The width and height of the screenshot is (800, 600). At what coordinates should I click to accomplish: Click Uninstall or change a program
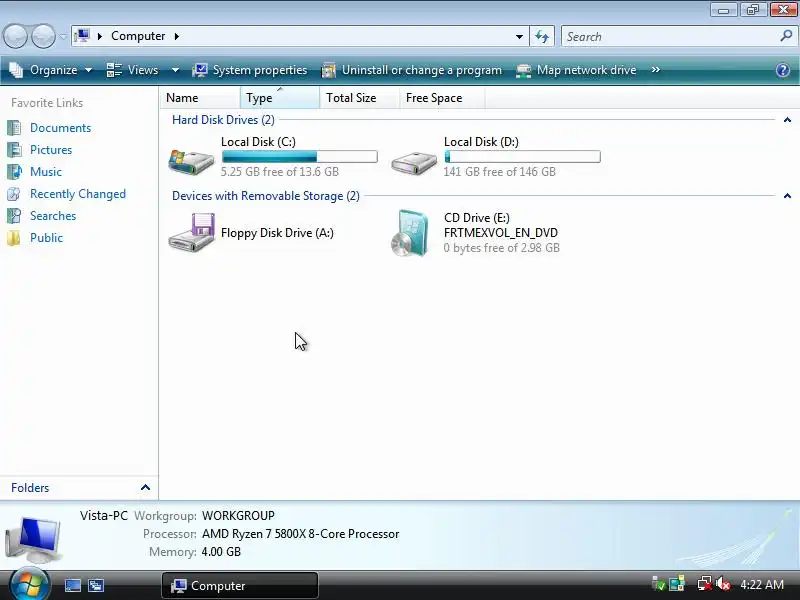click(x=412, y=70)
